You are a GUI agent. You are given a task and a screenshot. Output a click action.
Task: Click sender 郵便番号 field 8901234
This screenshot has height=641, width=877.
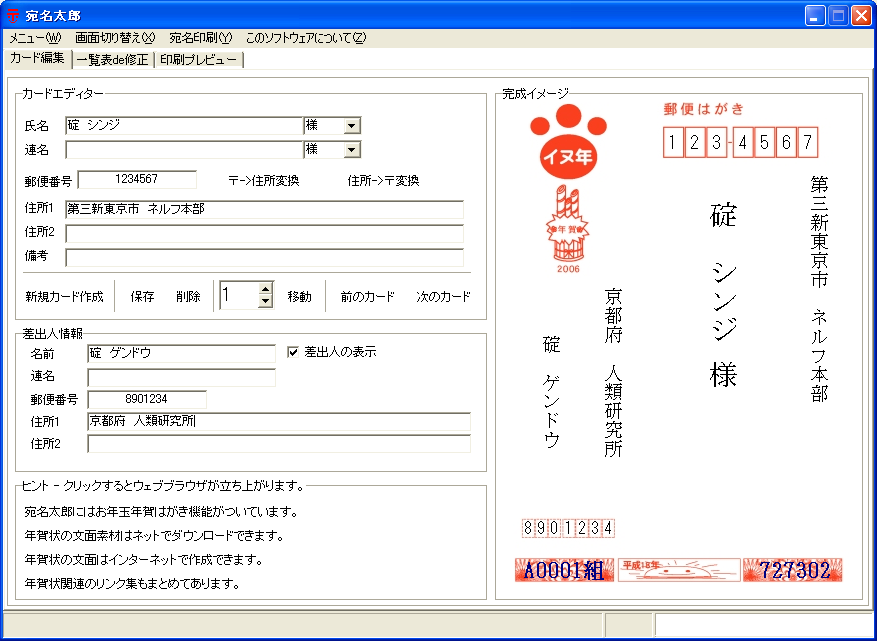tap(147, 399)
